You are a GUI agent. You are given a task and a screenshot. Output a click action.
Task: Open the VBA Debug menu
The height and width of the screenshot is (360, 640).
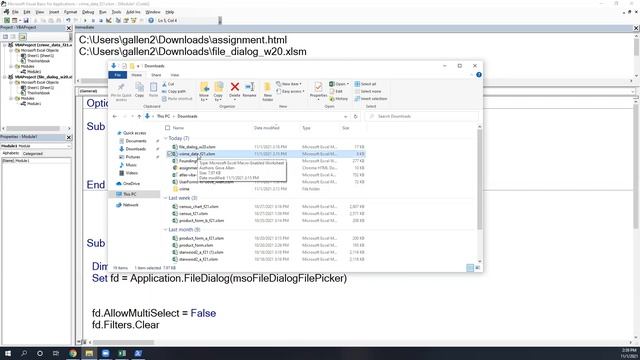coord(88,12)
